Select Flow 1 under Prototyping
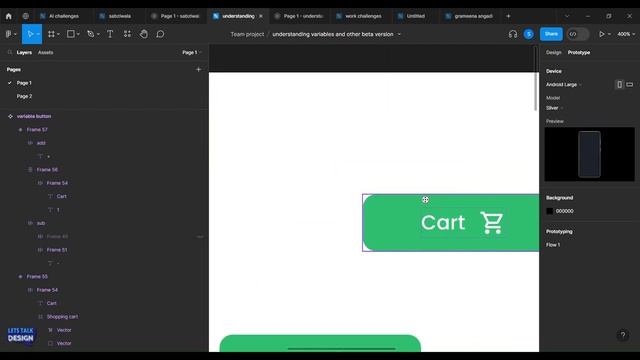 coord(553,245)
